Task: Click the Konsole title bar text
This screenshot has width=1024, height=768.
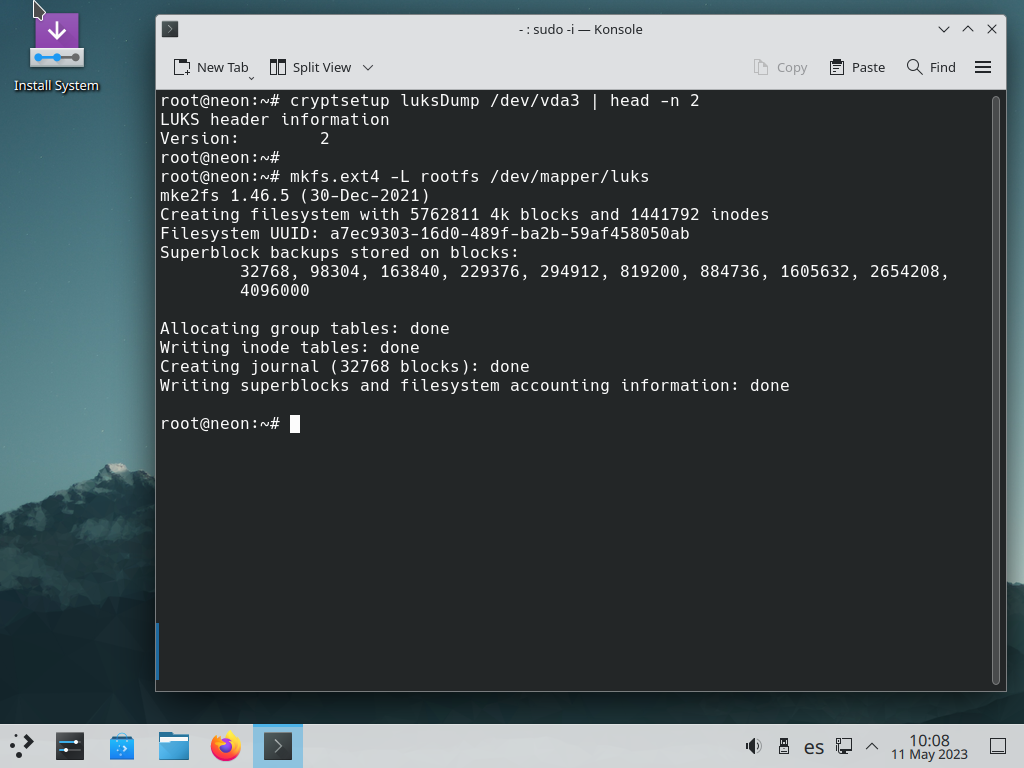Action: 581,29
